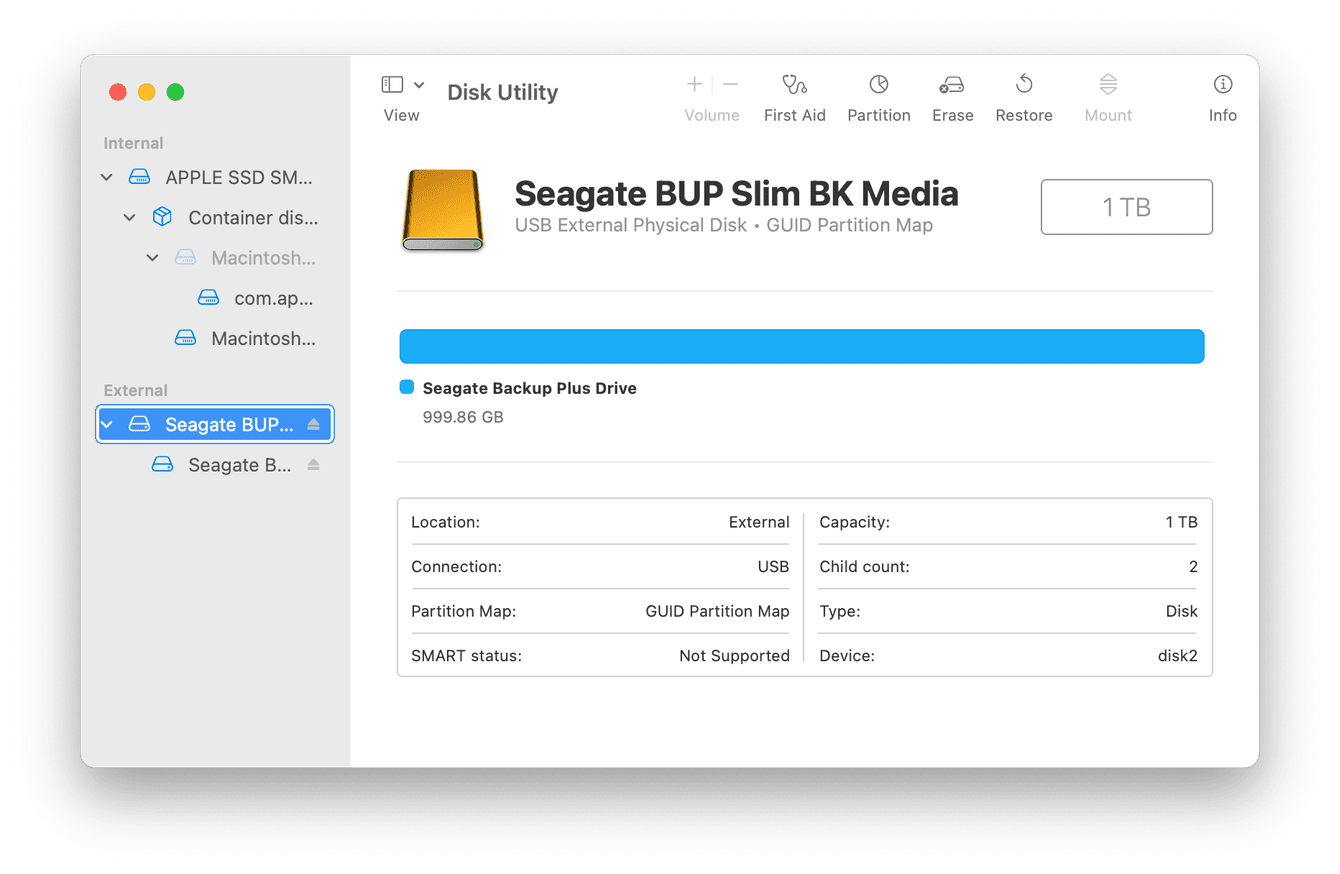Viewport: 1340px width, 874px height.
Task: Select the Erase disk icon
Action: pos(952,85)
